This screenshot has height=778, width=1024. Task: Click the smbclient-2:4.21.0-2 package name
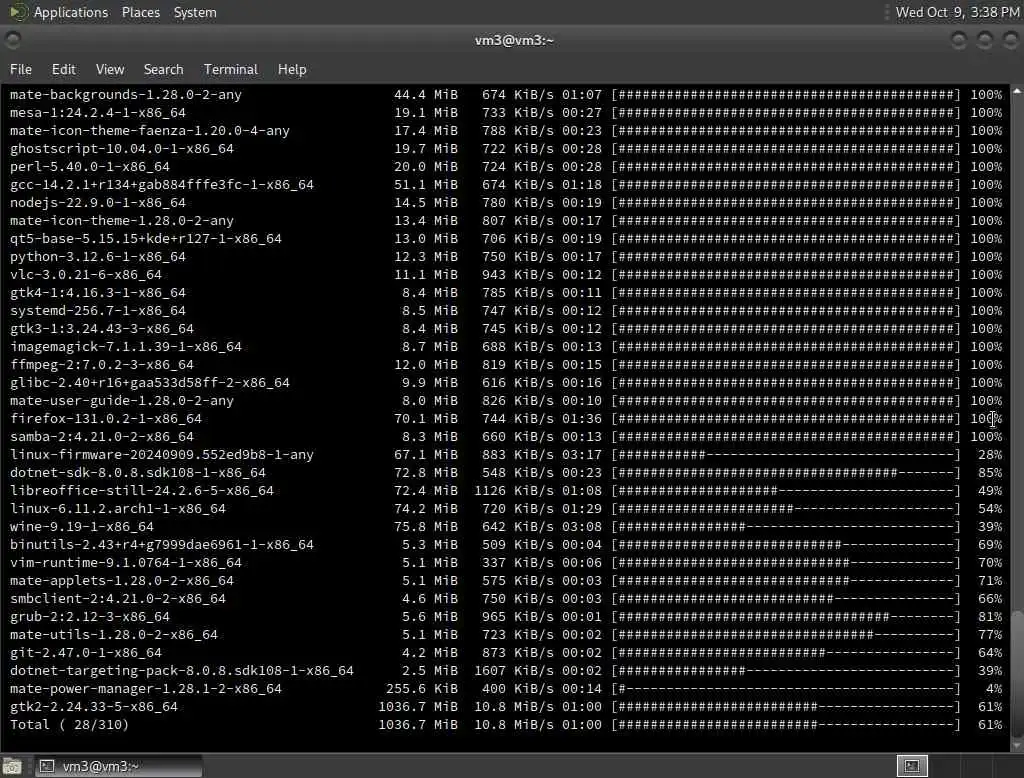click(118, 598)
